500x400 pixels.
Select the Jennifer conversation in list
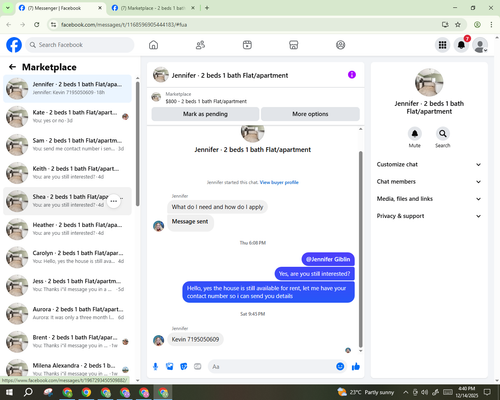[67, 89]
